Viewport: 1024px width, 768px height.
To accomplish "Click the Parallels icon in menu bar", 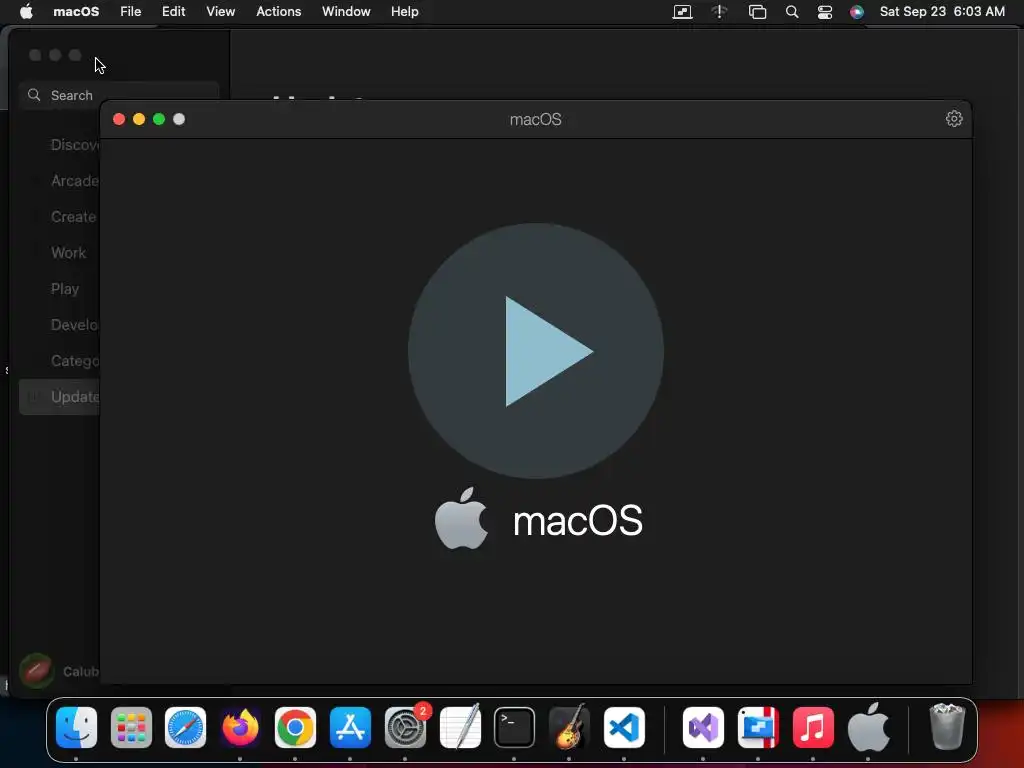I will coord(682,12).
